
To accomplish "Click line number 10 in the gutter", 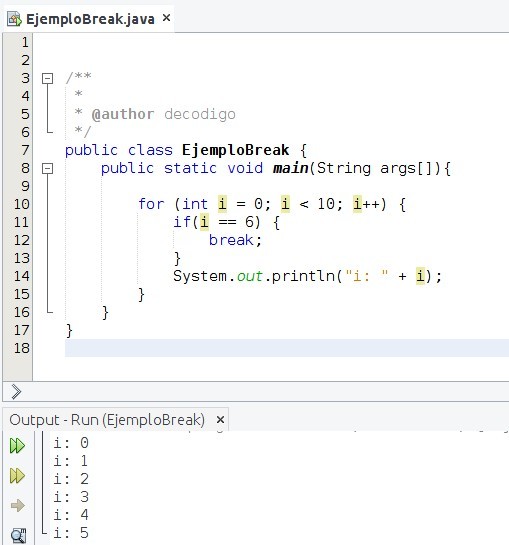I will click(22, 204).
